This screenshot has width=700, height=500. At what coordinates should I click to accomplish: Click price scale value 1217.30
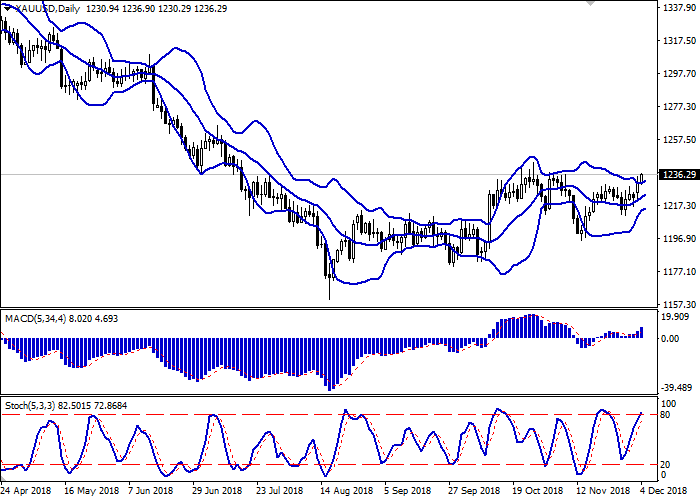pyautogui.click(x=680, y=206)
